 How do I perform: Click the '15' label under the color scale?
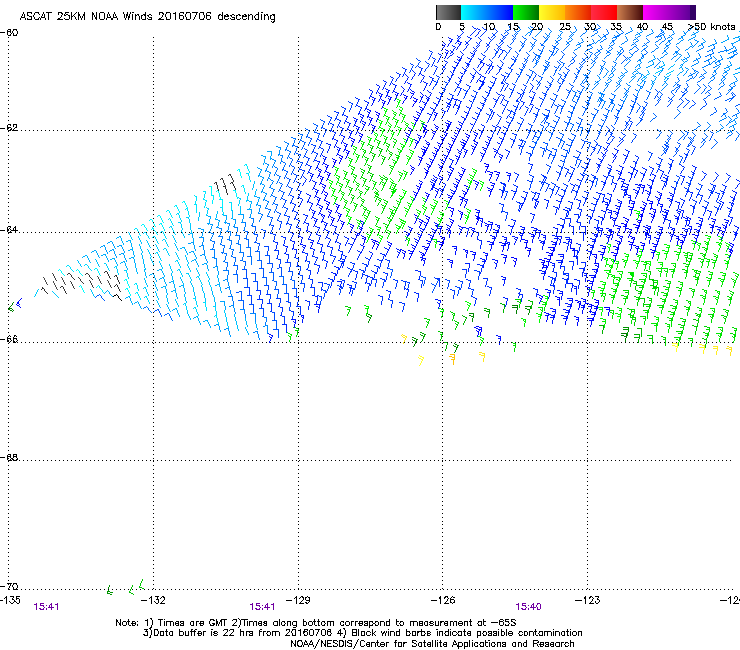tap(513, 27)
